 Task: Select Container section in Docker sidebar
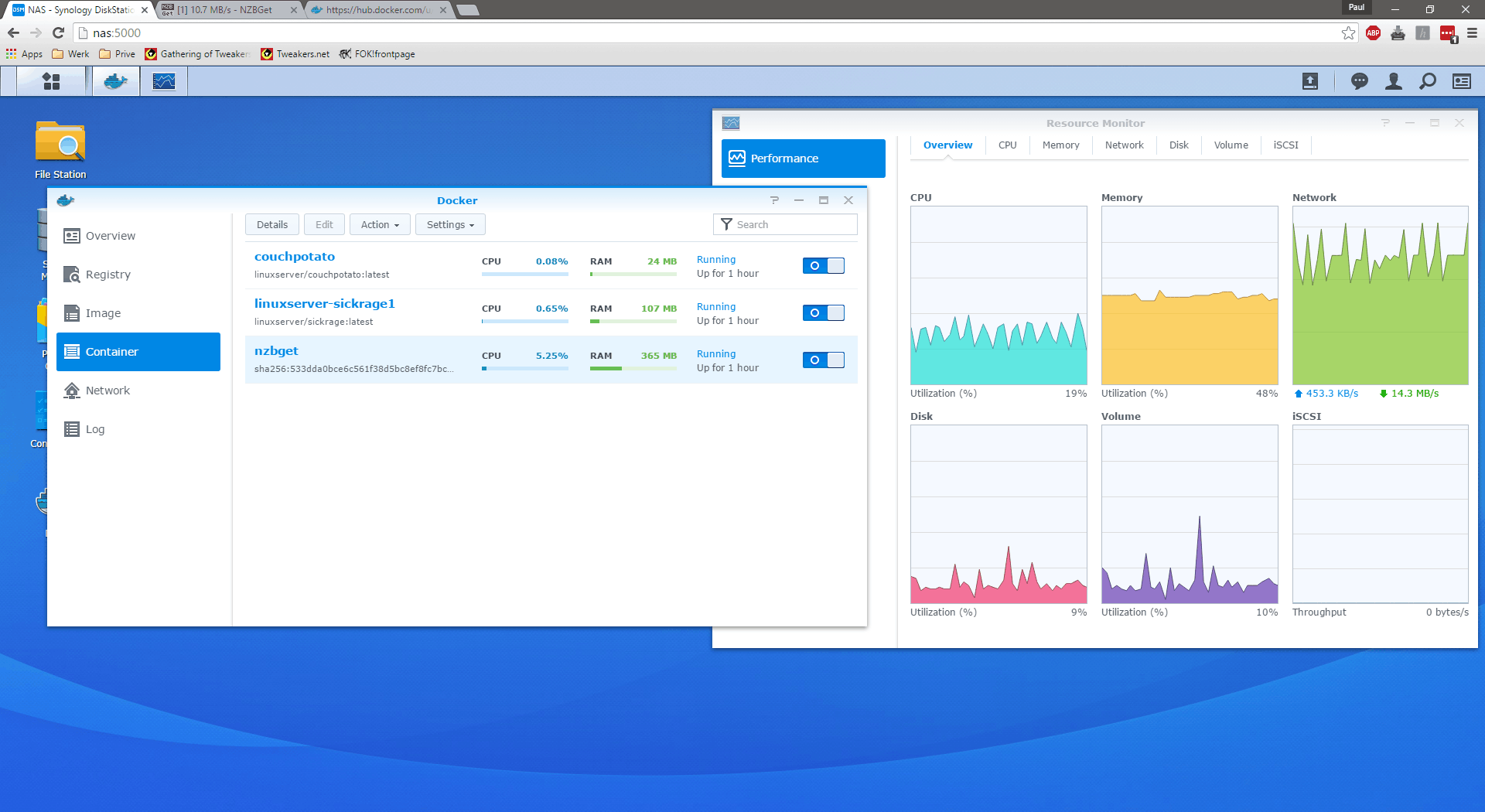(138, 352)
